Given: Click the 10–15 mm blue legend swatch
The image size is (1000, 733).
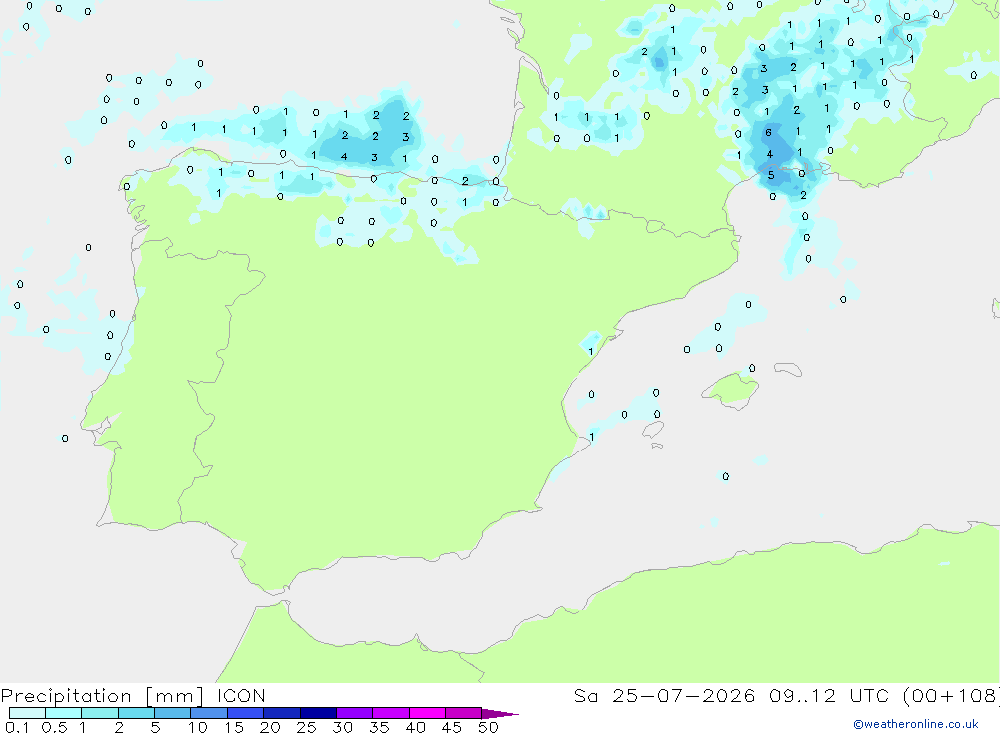Looking at the screenshot, I should pyautogui.click(x=209, y=713).
